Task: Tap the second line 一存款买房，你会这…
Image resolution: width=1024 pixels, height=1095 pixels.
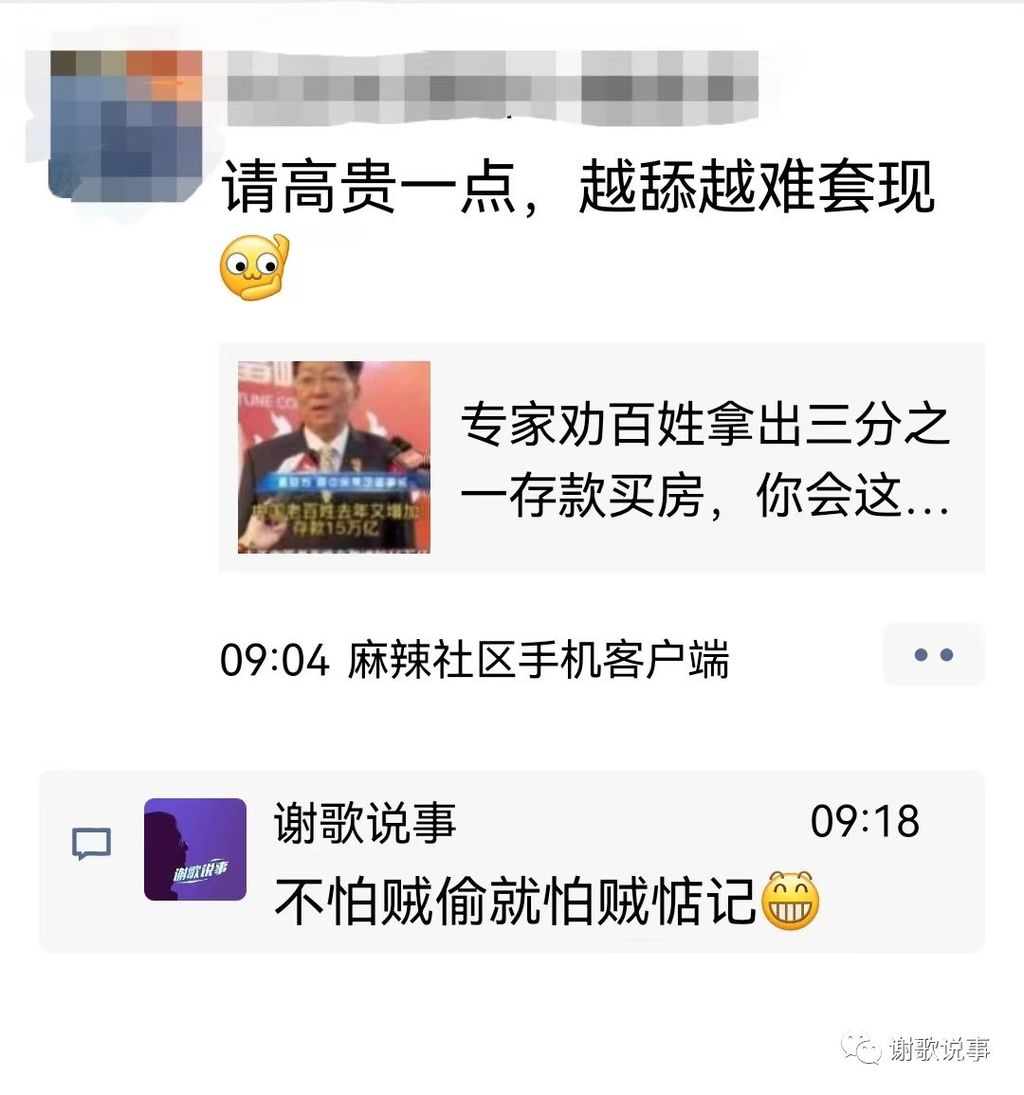Action: 705,496
